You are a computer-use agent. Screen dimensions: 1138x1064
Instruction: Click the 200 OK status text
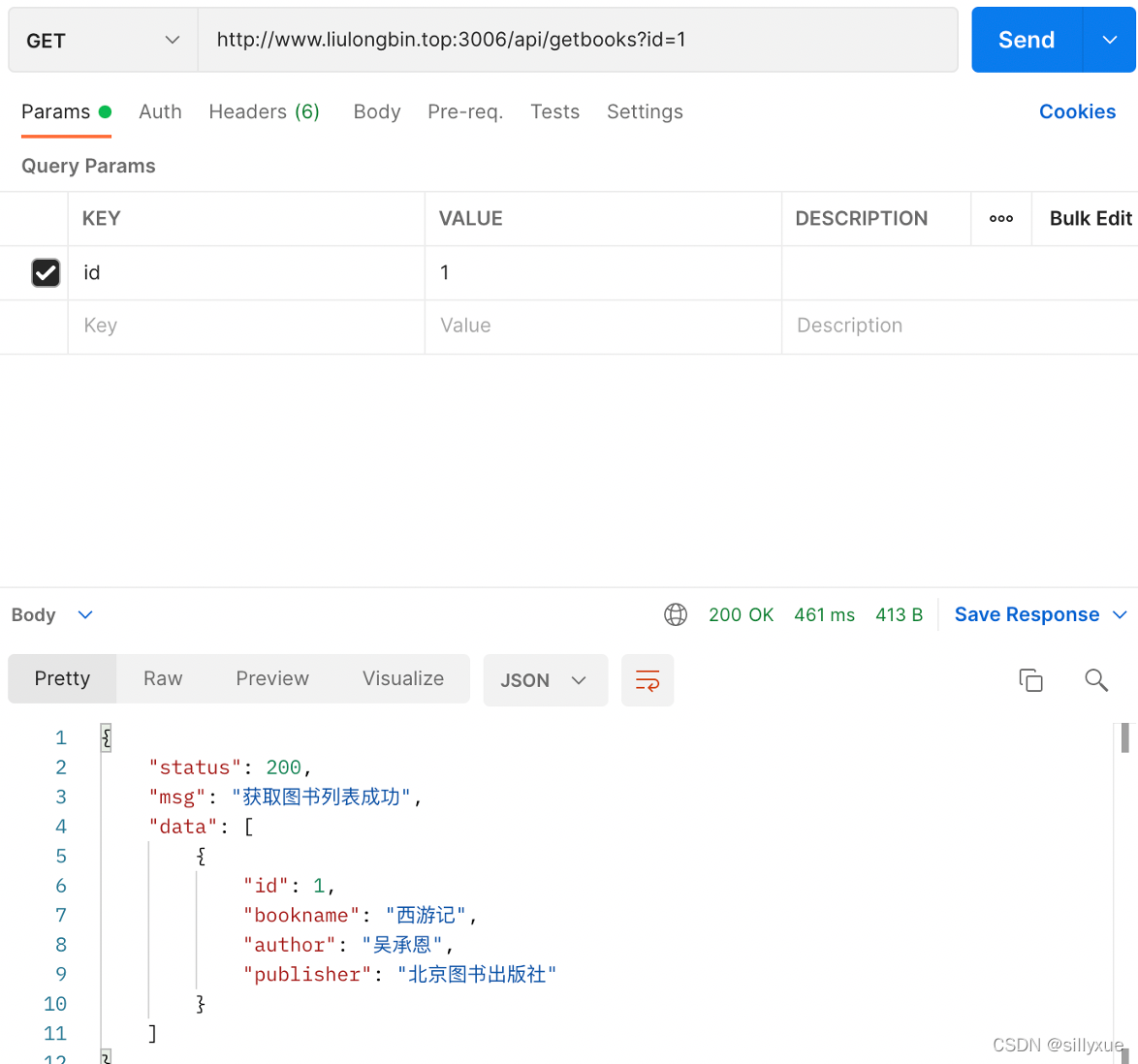click(x=741, y=614)
